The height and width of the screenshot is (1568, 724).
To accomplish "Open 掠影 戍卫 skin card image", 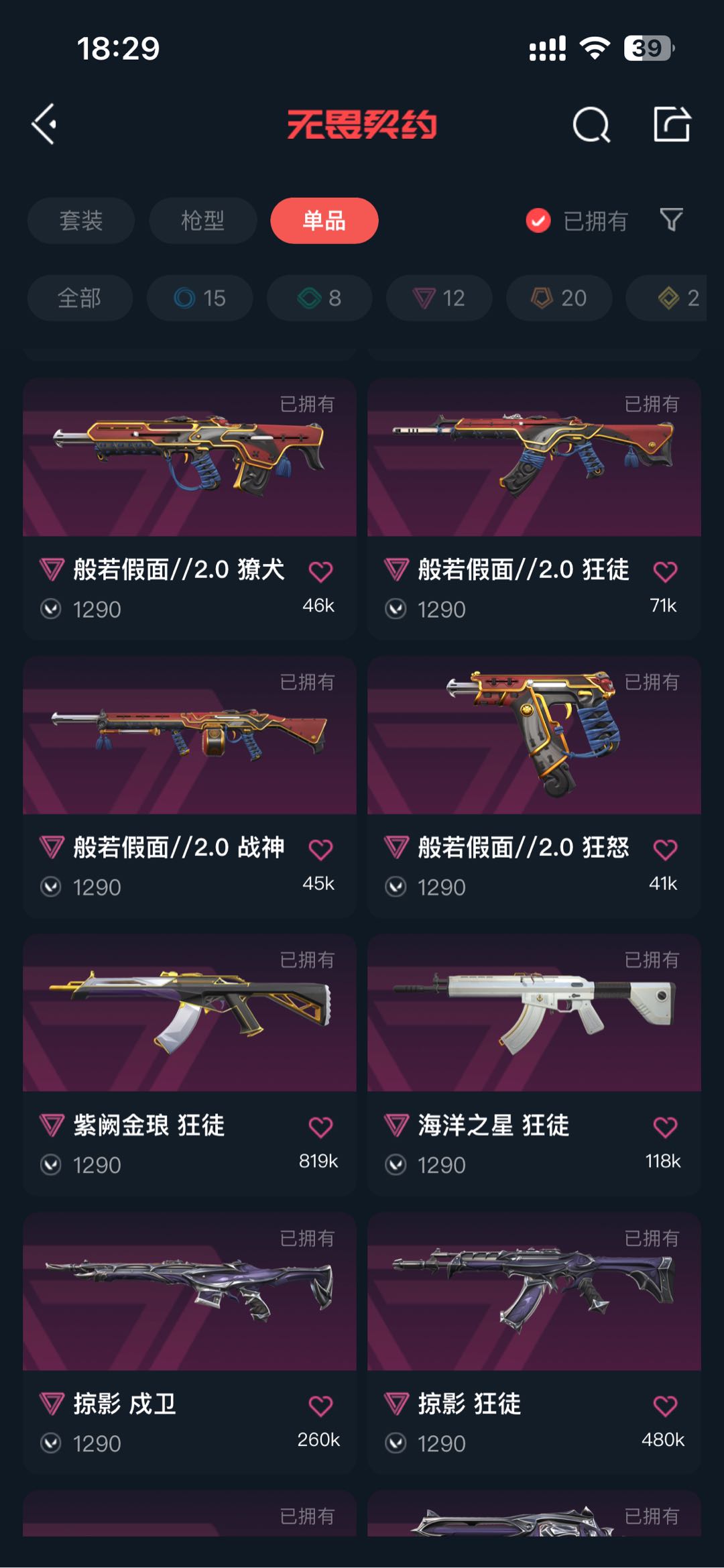I will pos(190,1291).
